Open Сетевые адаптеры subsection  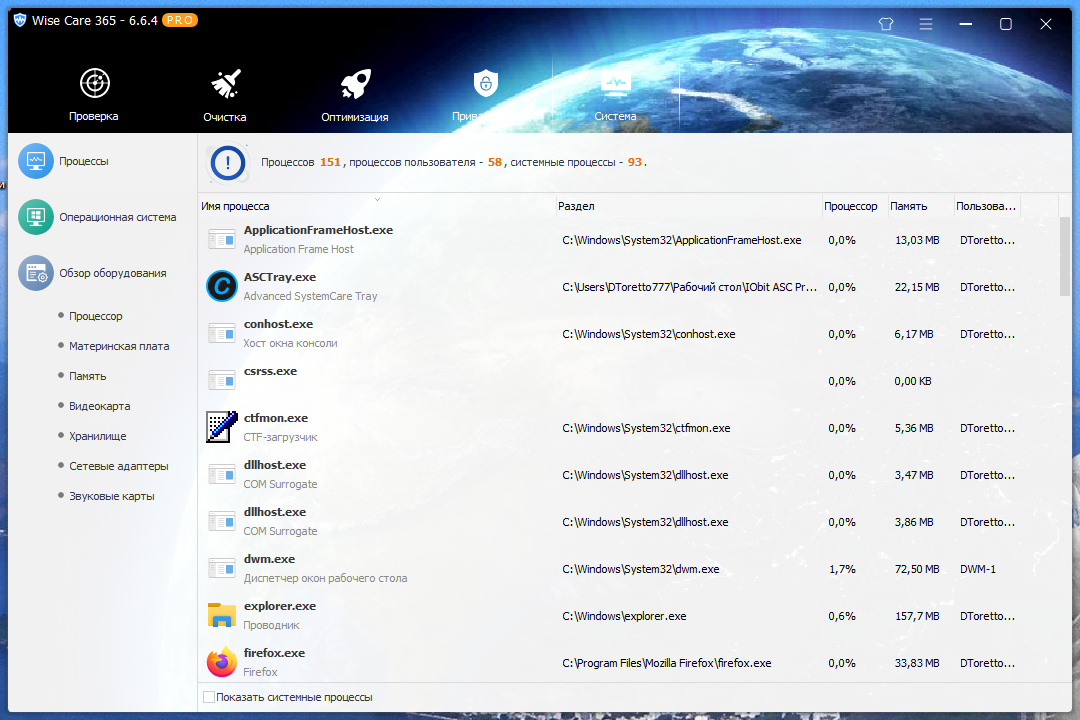pyautogui.click(x=118, y=466)
